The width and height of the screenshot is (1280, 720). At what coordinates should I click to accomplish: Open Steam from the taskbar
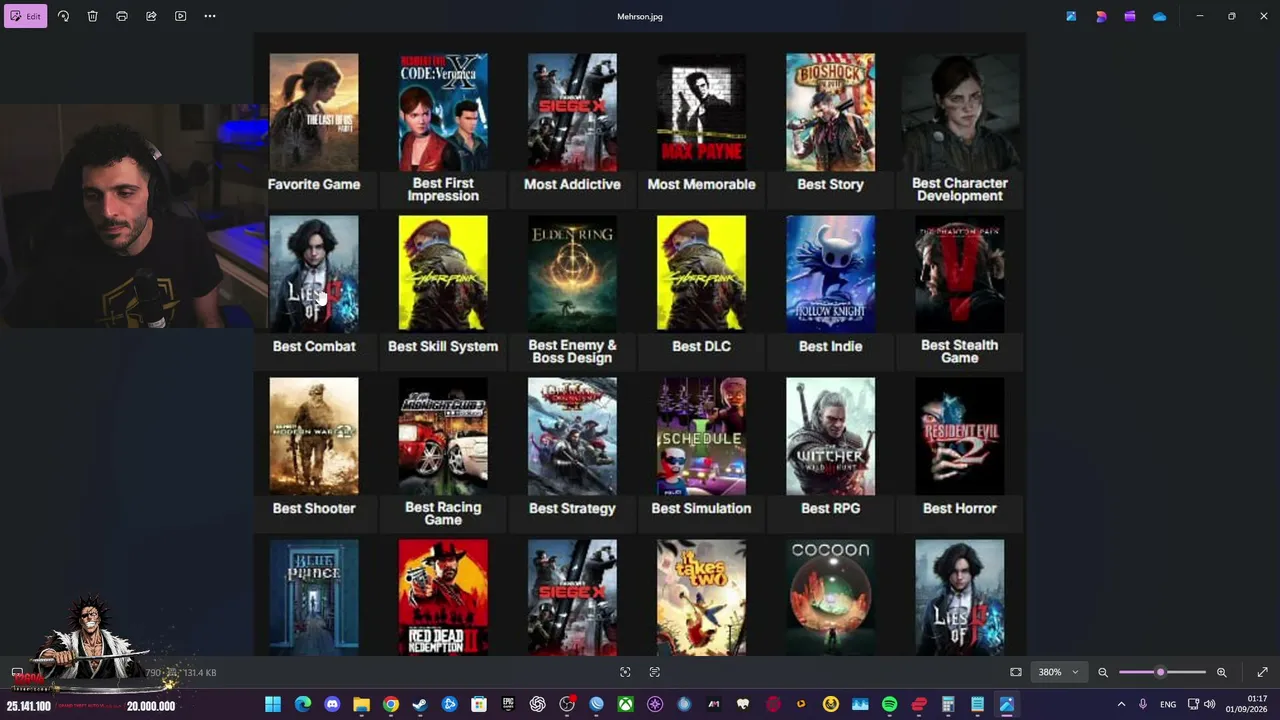click(x=420, y=705)
